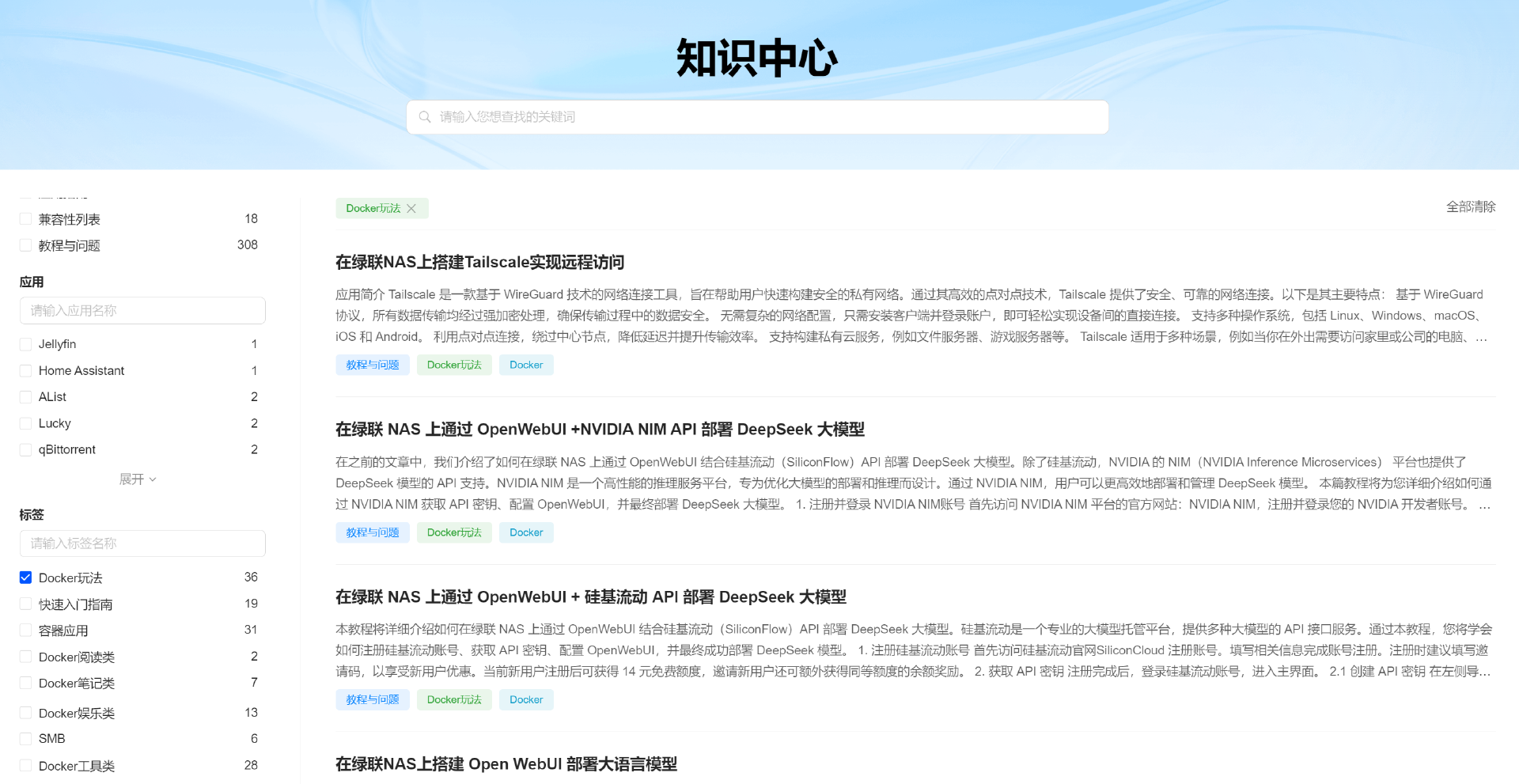Open the OpenWebUI NVIDIA NIM DeepSeek article
Screen dimensions: 1519x784
pyautogui.click(x=600, y=430)
